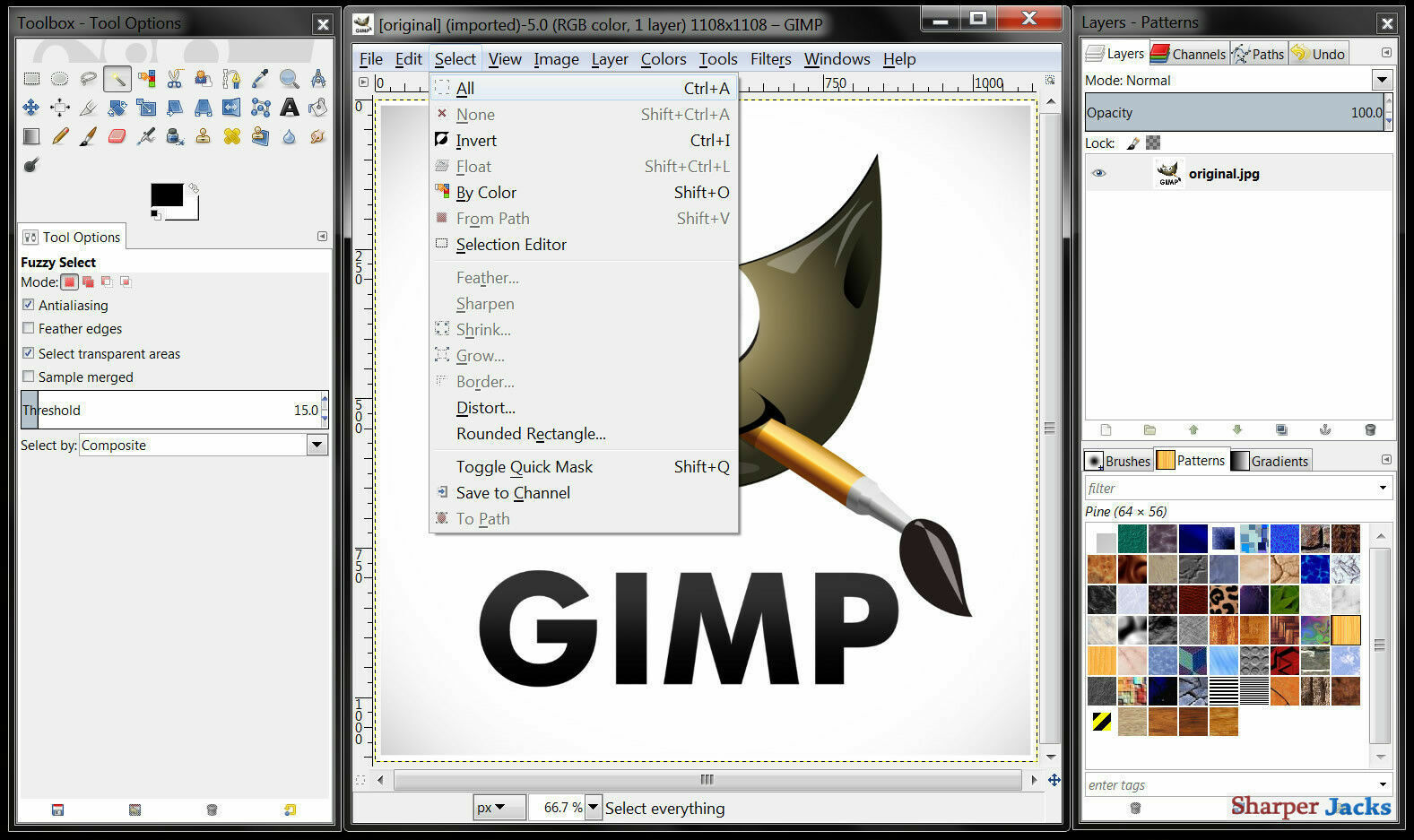This screenshot has height=840, width=1414.
Task: Choose By Color from the Select menu
Action: pyautogui.click(x=584, y=192)
